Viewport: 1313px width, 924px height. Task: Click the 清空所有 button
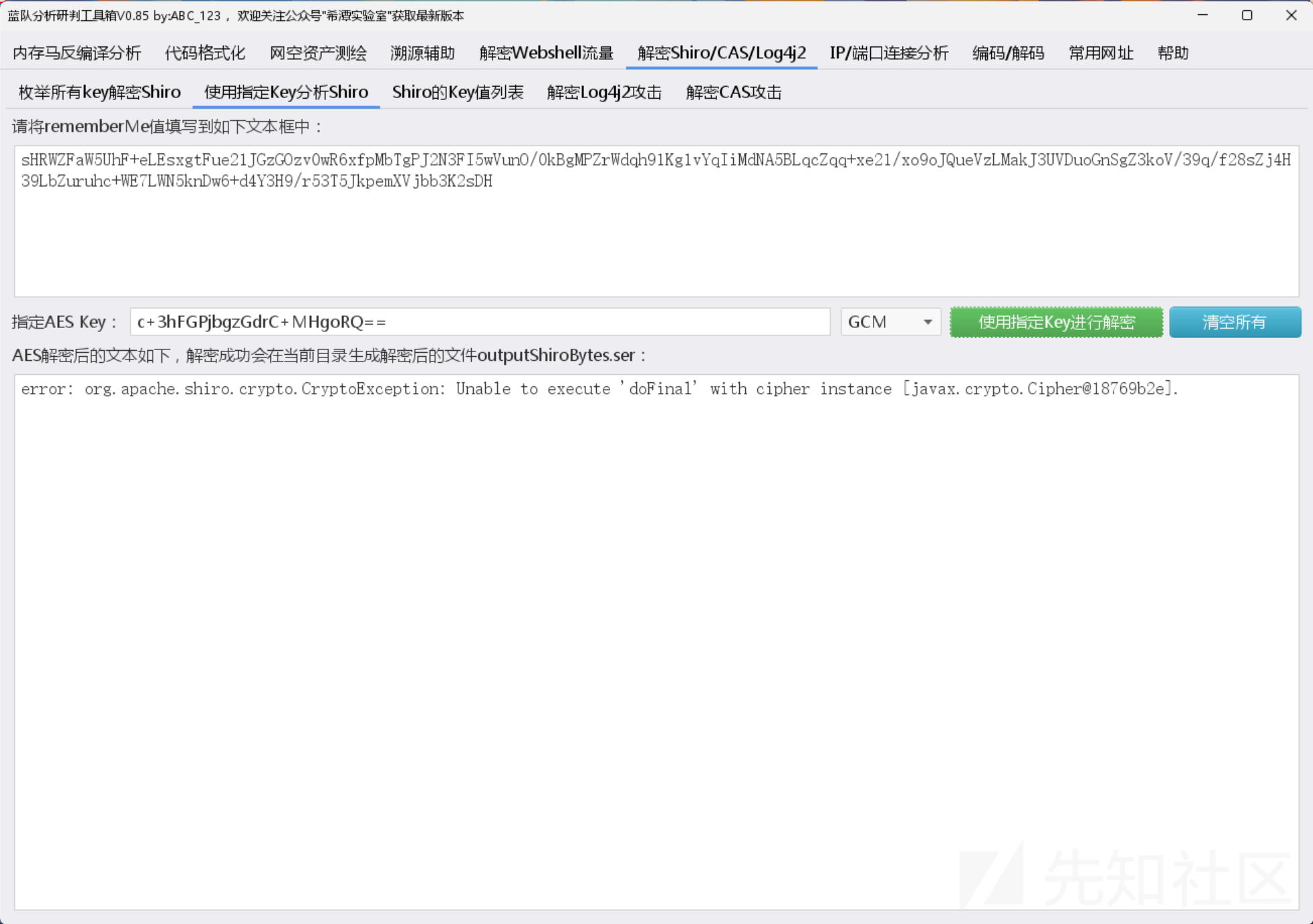click(x=1235, y=322)
